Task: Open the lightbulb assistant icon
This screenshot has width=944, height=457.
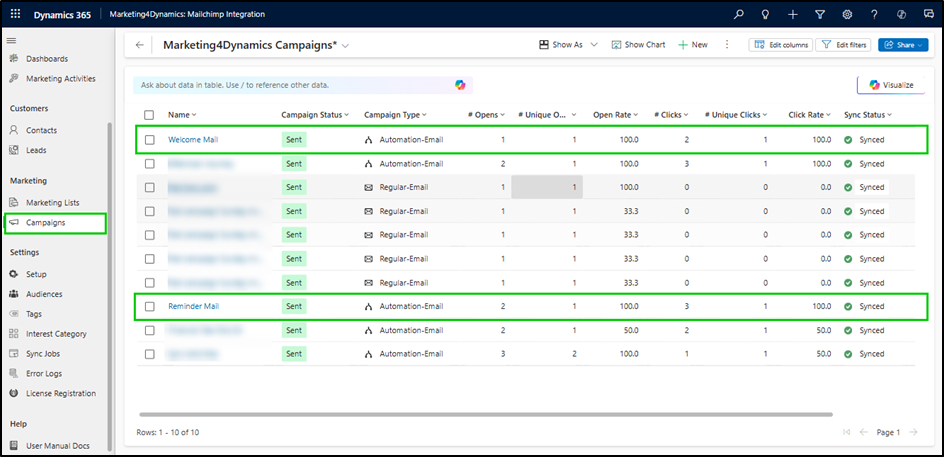Action: point(765,14)
